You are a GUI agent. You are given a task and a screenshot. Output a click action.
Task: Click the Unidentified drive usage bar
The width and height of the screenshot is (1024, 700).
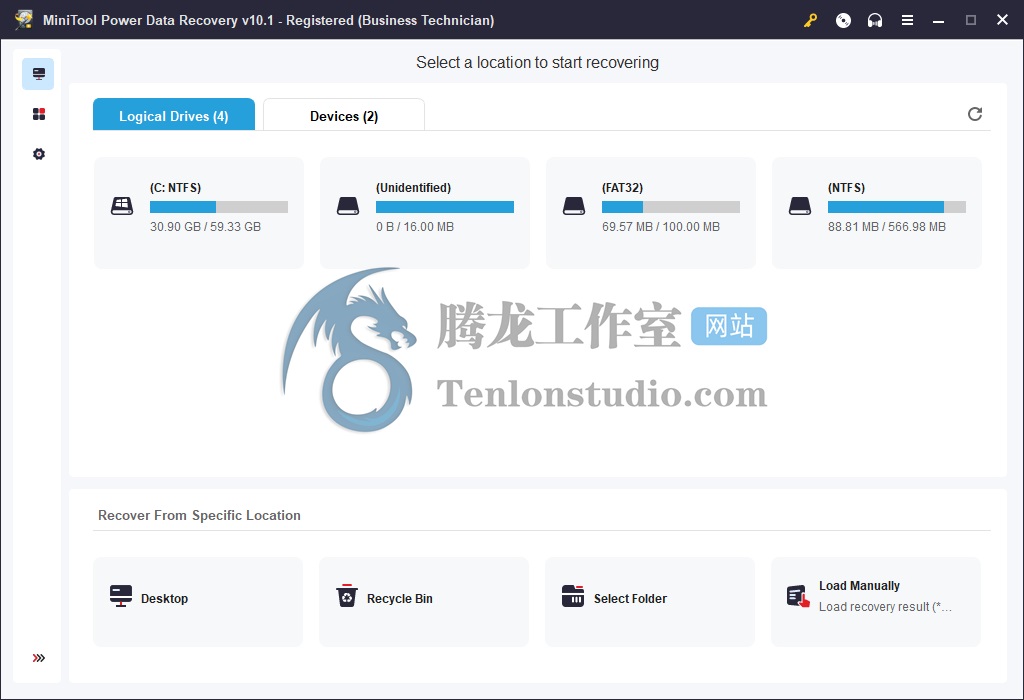pos(445,207)
